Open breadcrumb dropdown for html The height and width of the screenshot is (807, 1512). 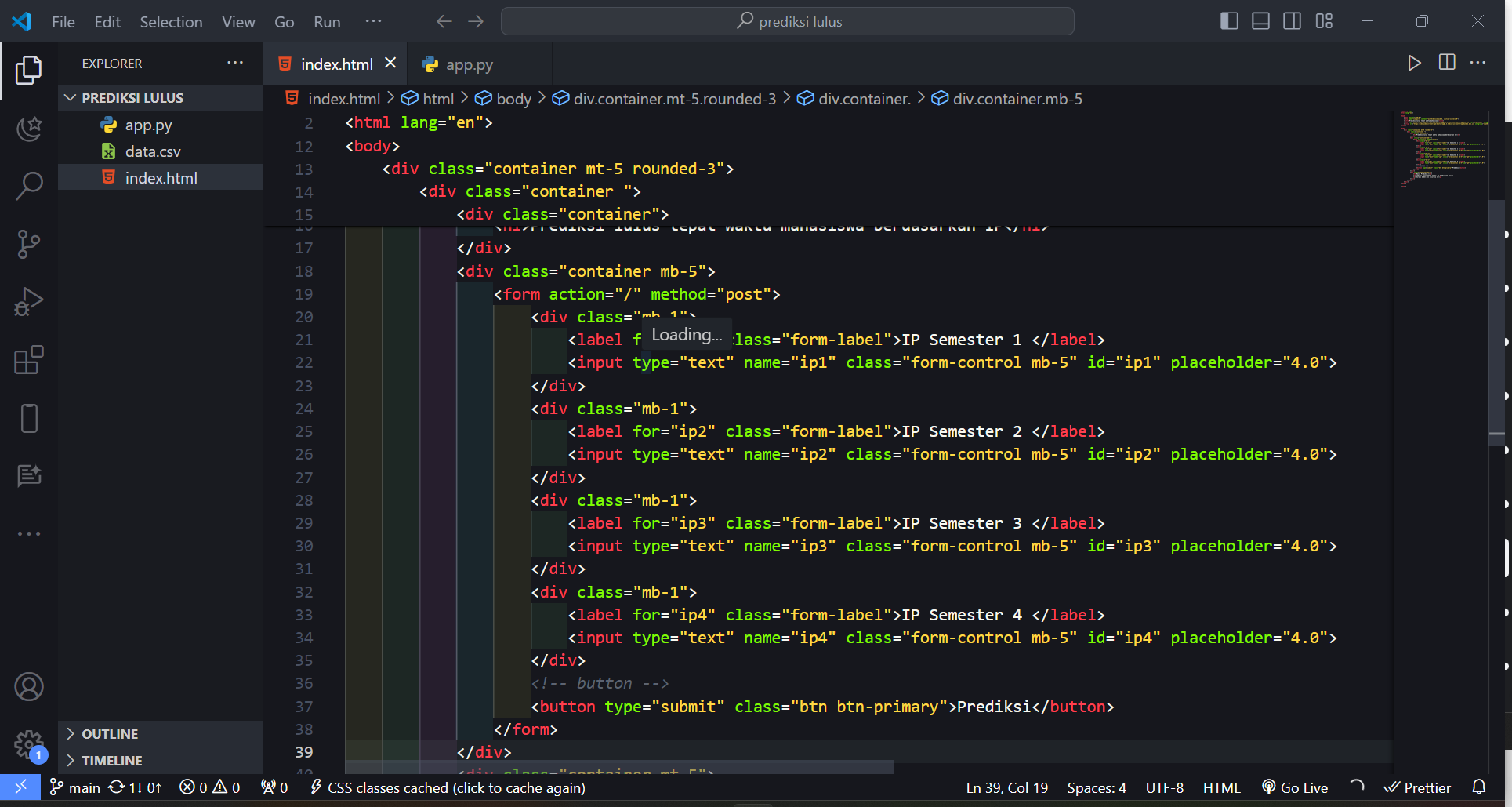coord(428,99)
